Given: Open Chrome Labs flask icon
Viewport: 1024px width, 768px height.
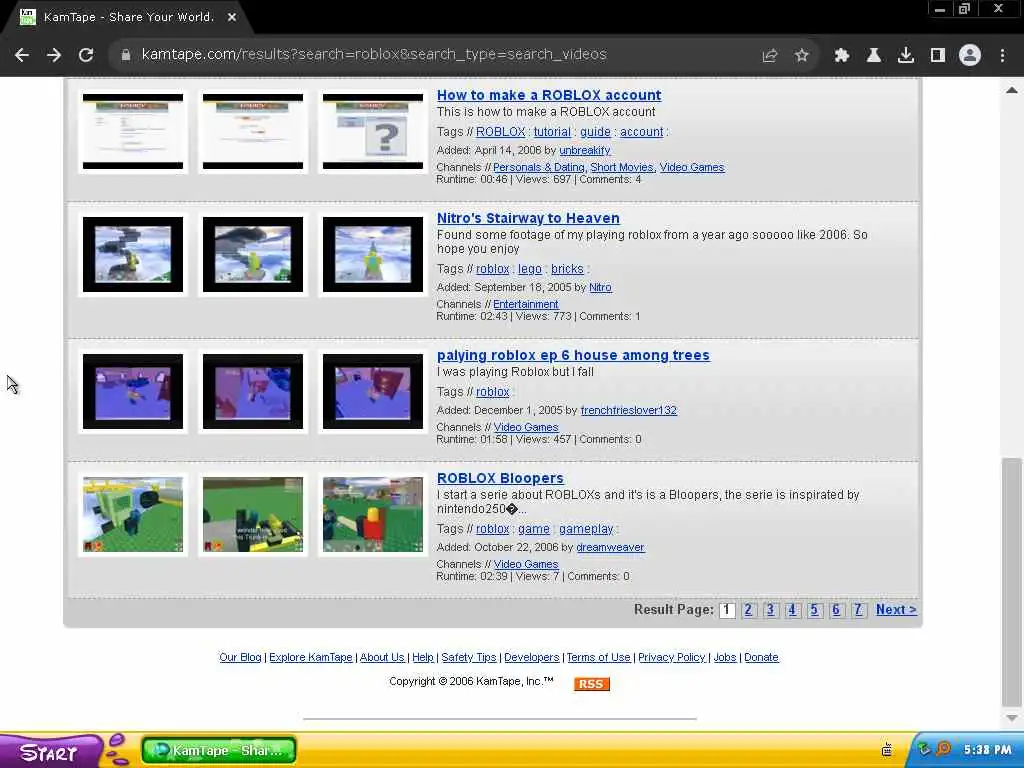Looking at the screenshot, I should tap(874, 56).
